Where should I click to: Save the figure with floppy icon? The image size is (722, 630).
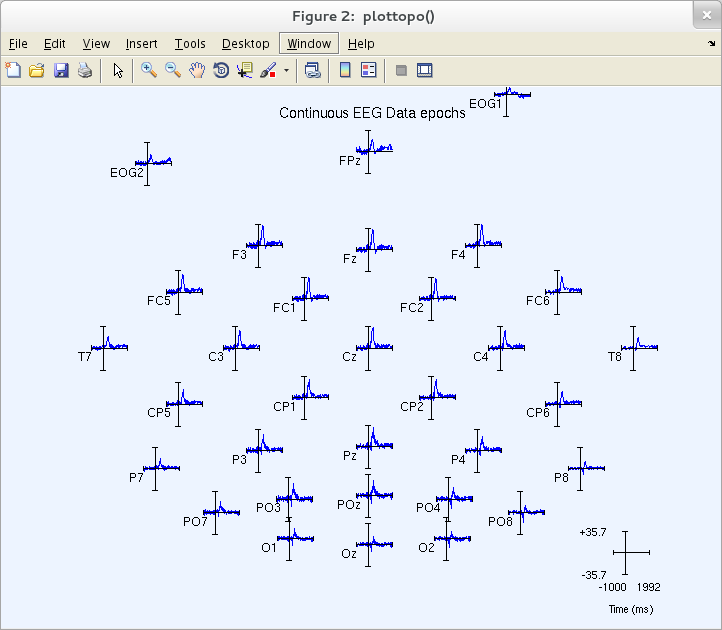click(x=61, y=70)
